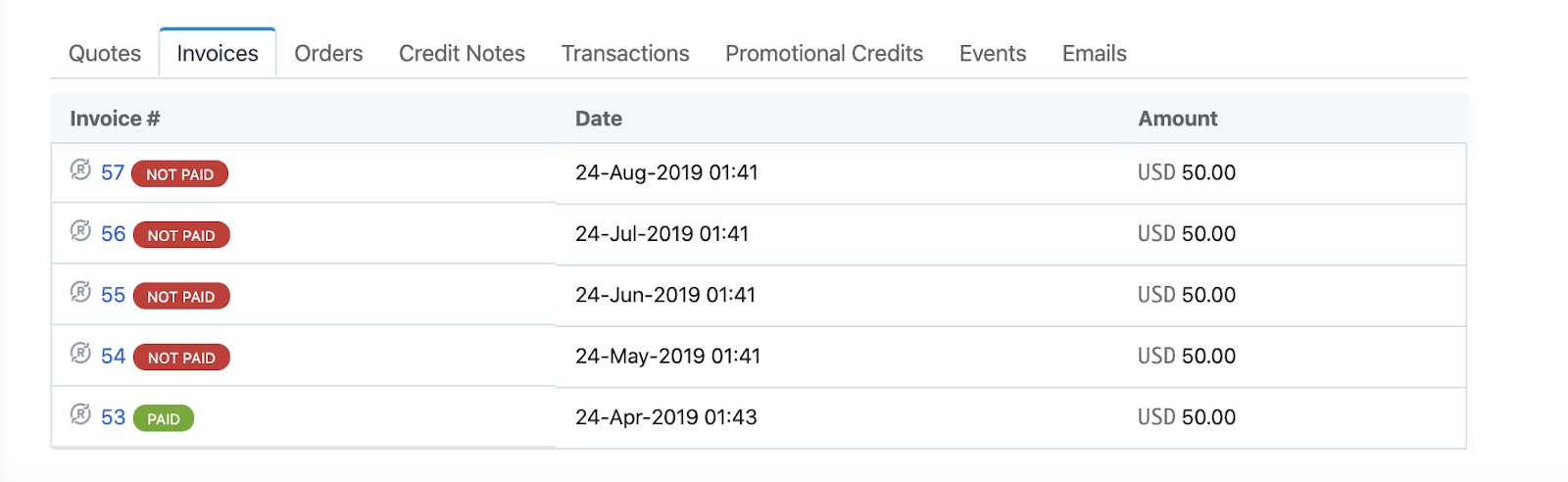
Task: Go to the Orders tab
Action: pyautogui.click(x=328, y=54)
